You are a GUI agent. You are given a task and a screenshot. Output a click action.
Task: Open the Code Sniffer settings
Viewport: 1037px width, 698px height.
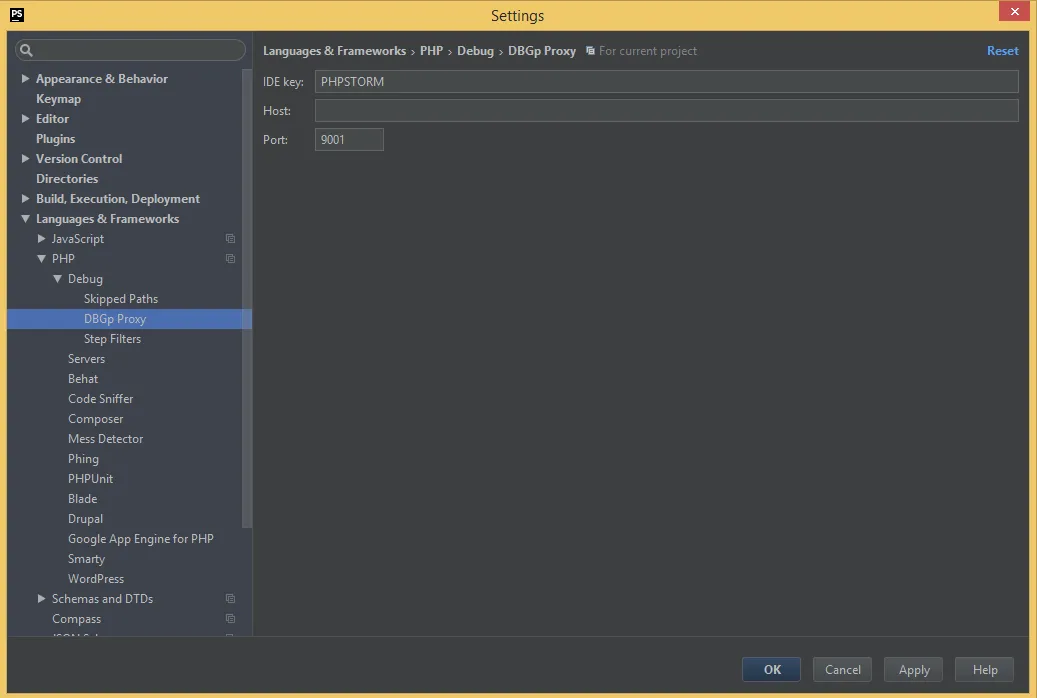[x=101, y=399]
